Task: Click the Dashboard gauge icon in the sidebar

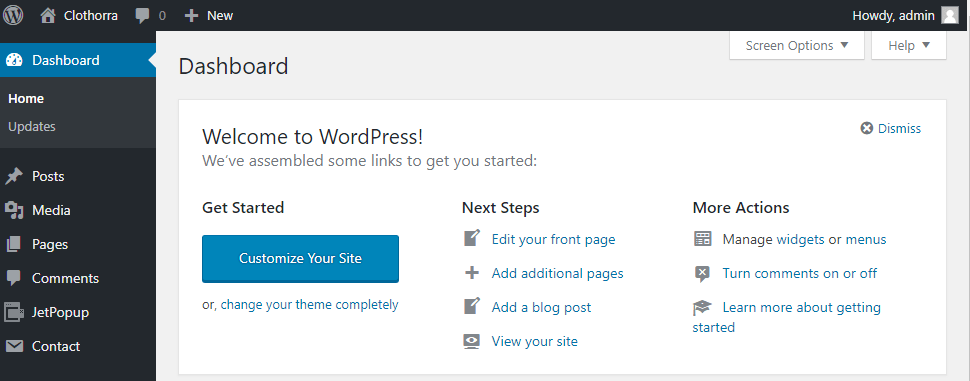Action: [14, 60]
